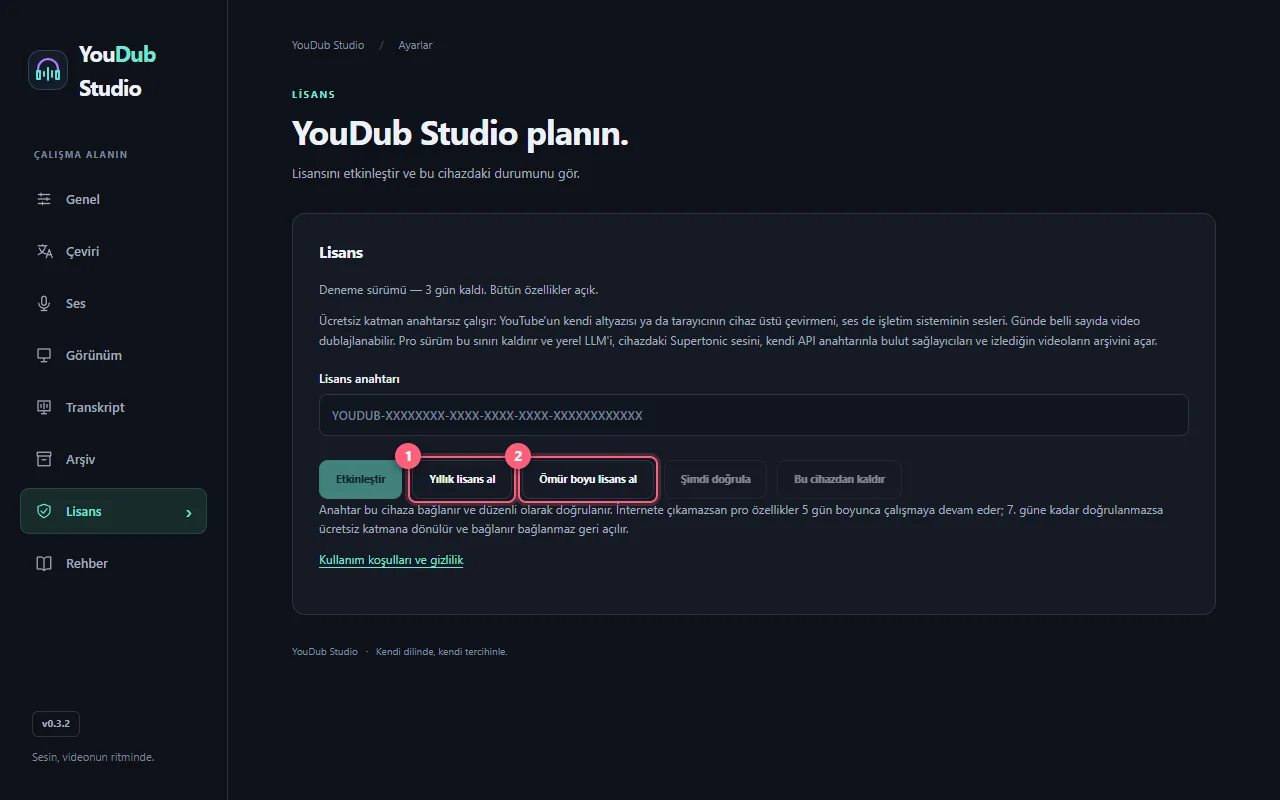This screenshot has width=1280, height=800.
Task: Open Kullanım koşulları ve gizlilik link
Action: pyautogui.click(x=391, y=560)
